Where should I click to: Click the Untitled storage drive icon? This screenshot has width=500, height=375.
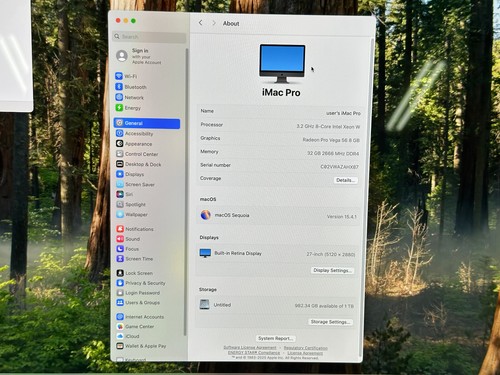click(204, 304)
